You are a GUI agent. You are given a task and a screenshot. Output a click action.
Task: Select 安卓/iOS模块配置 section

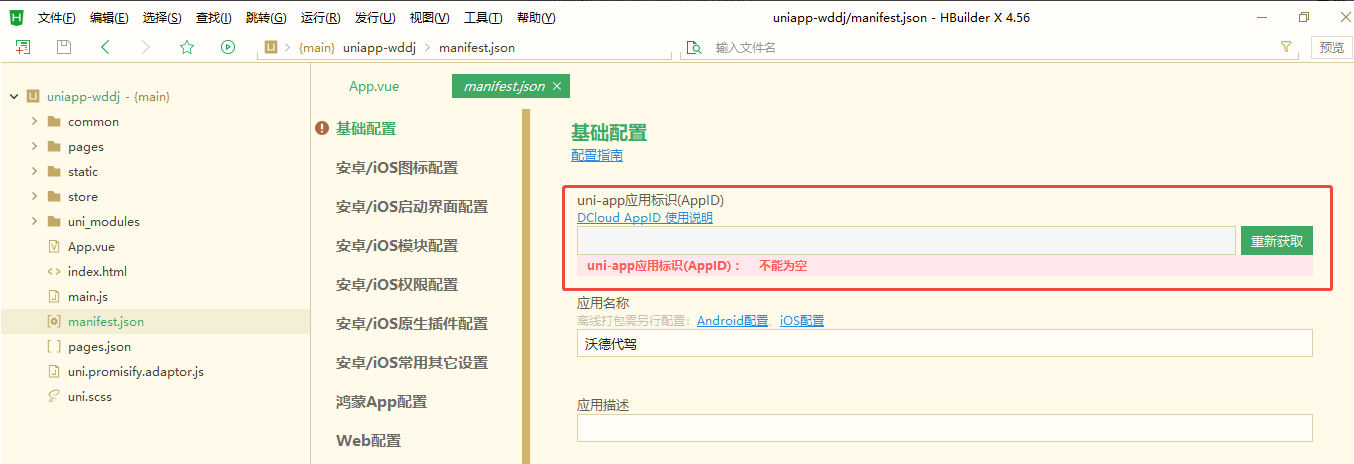[x=397, y=246]
